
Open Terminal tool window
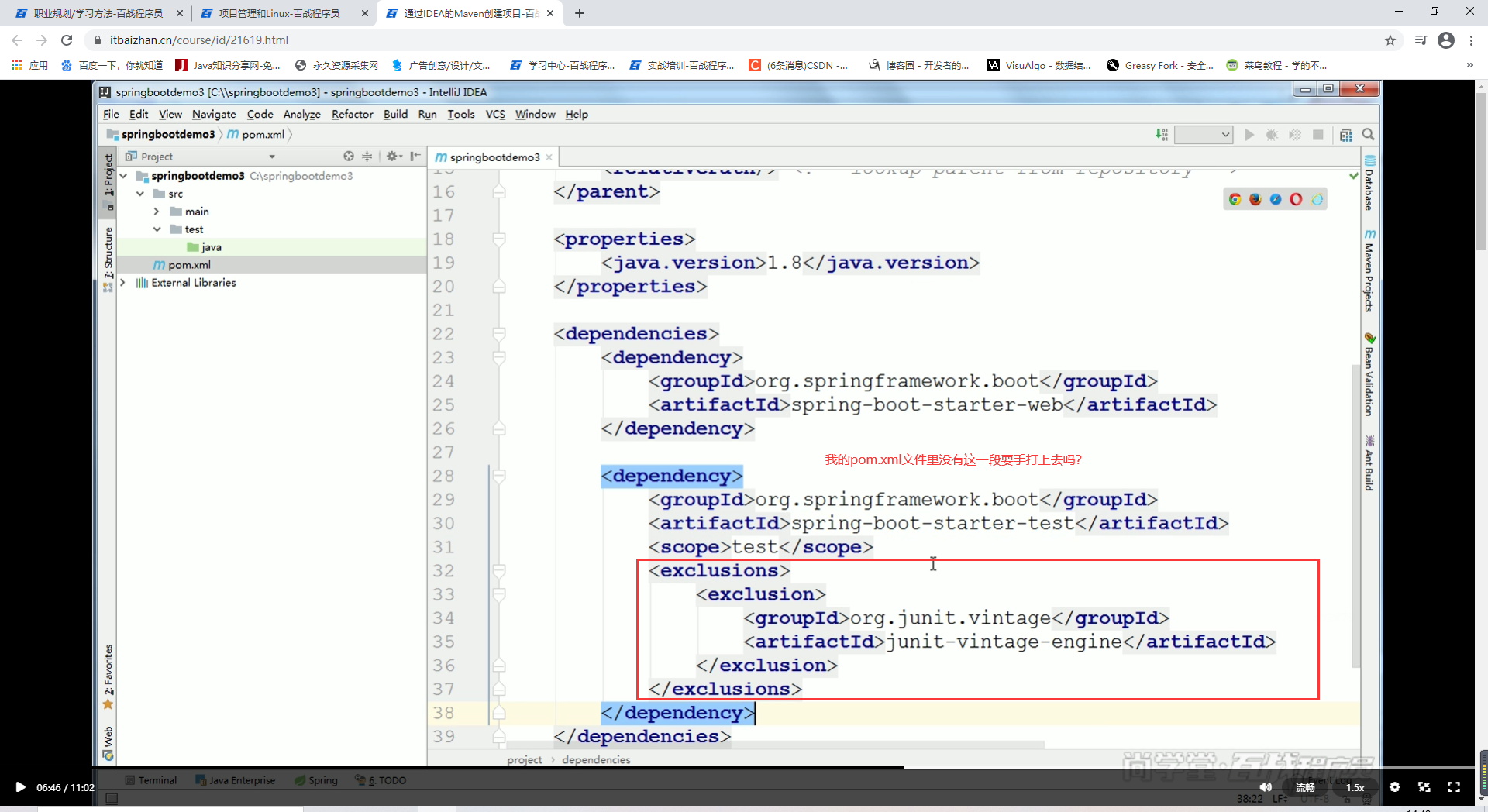click(x=151, y=780)
